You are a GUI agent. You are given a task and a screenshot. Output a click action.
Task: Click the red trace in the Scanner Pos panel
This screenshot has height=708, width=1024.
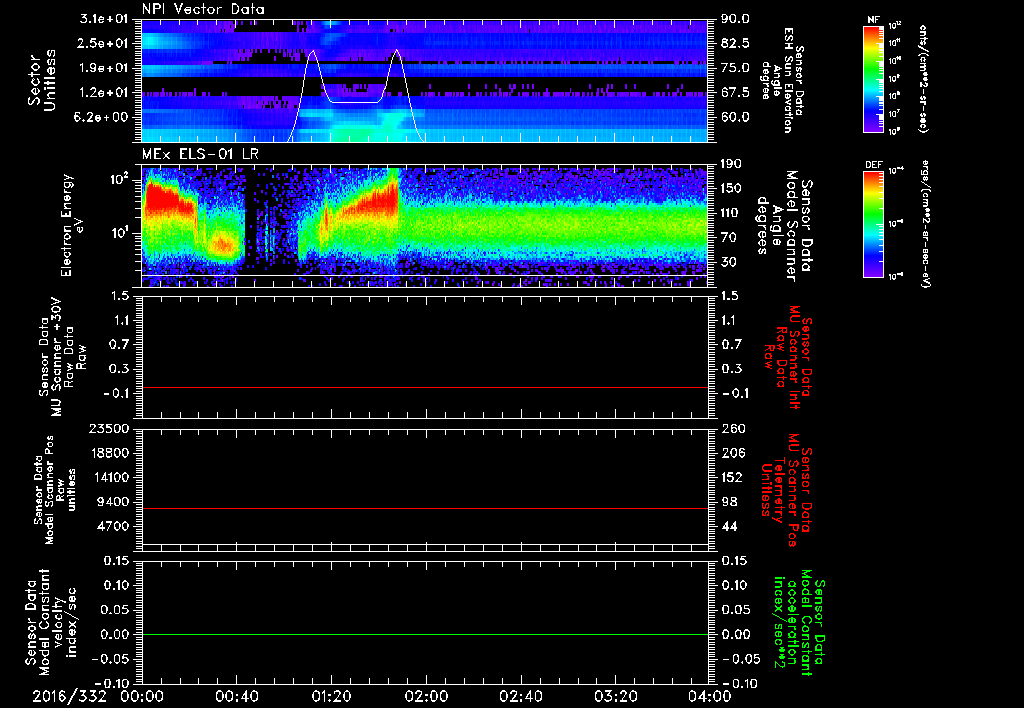(x=424, y=508)
